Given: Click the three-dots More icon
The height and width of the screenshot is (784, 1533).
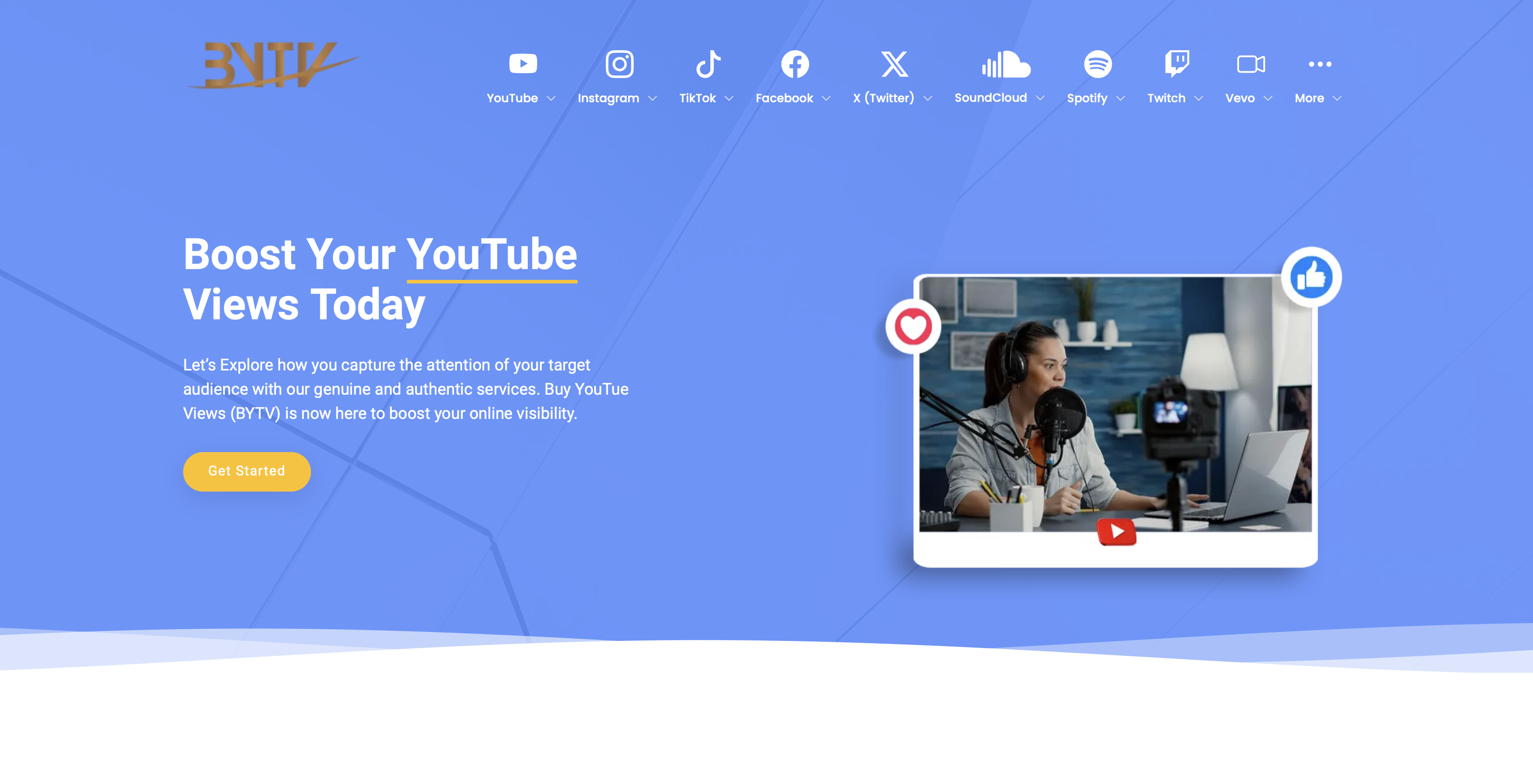Looking at the screenshot, I should point(1319,64).
